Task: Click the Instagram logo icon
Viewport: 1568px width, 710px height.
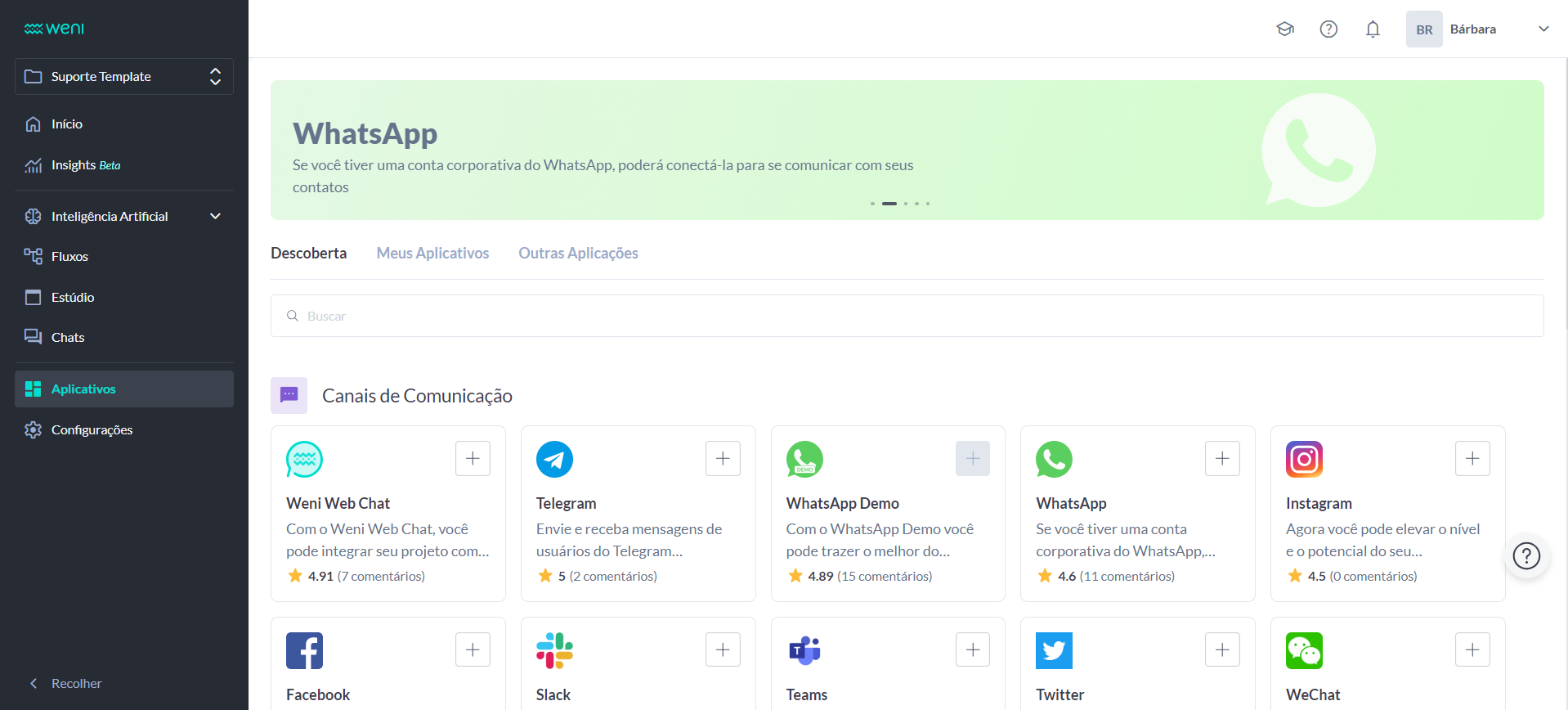Action: 1304,459
